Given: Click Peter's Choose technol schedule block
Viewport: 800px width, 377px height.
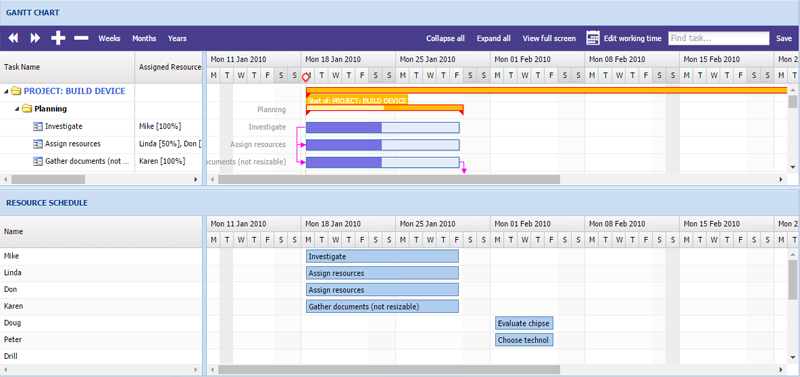Looking at the screenshot, I should tap(524, 340).
